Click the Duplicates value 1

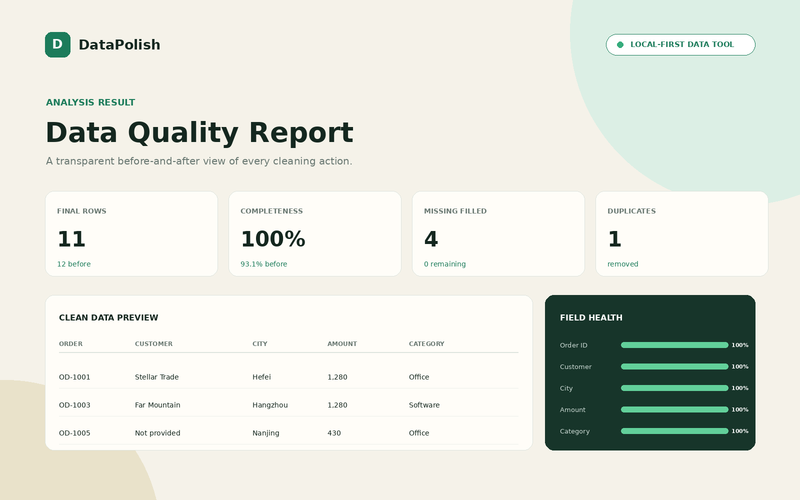[x=614, y=239]
